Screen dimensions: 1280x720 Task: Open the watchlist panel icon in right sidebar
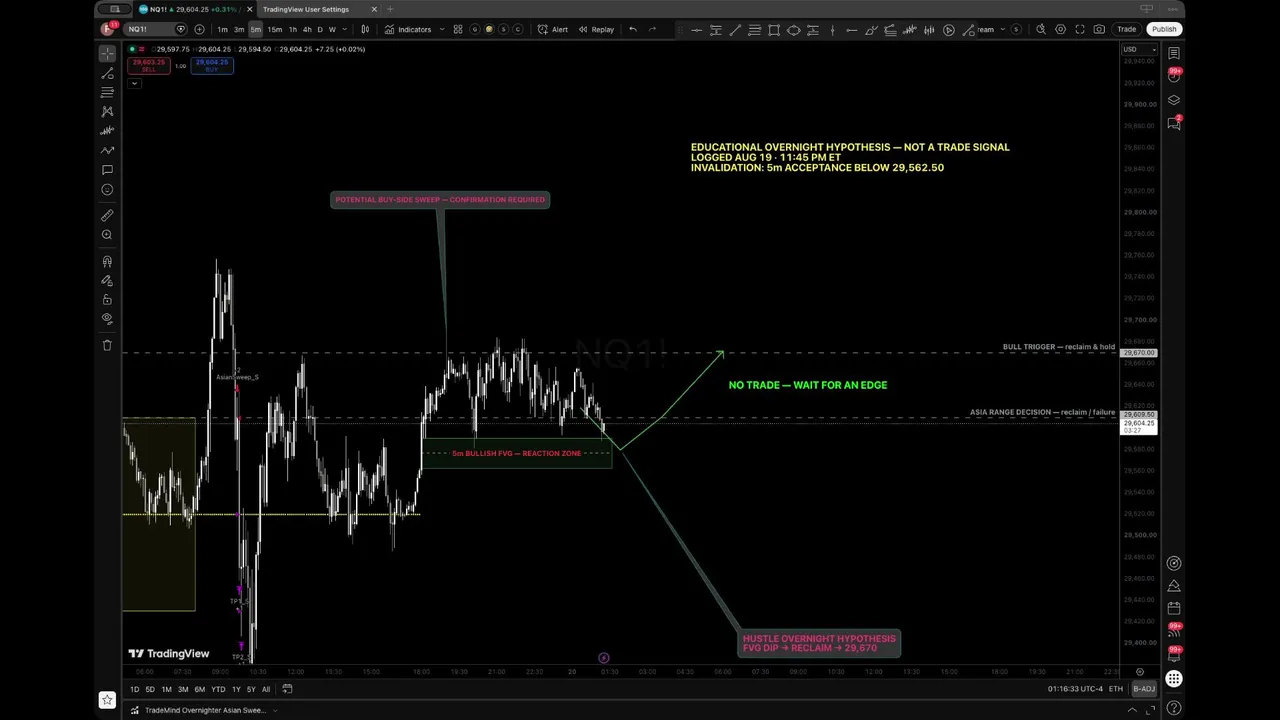click(1174, 53)
